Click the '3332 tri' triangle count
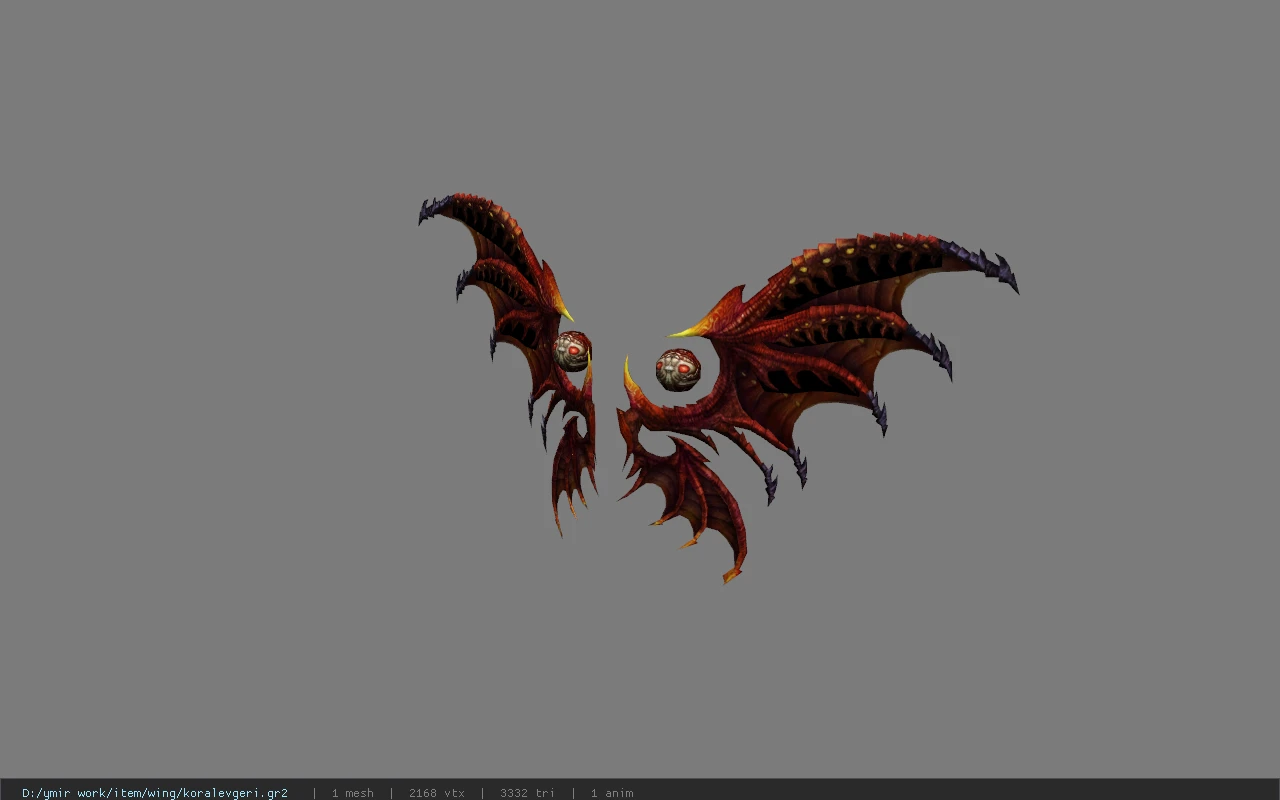This screenshot has height=800, width=1280. click(x=527, y=793)
